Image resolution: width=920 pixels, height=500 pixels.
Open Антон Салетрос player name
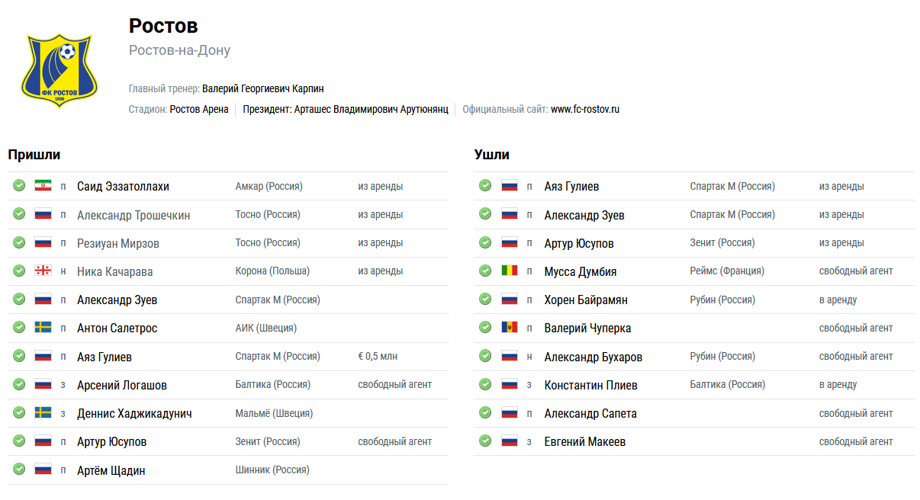tap(117, 328)
